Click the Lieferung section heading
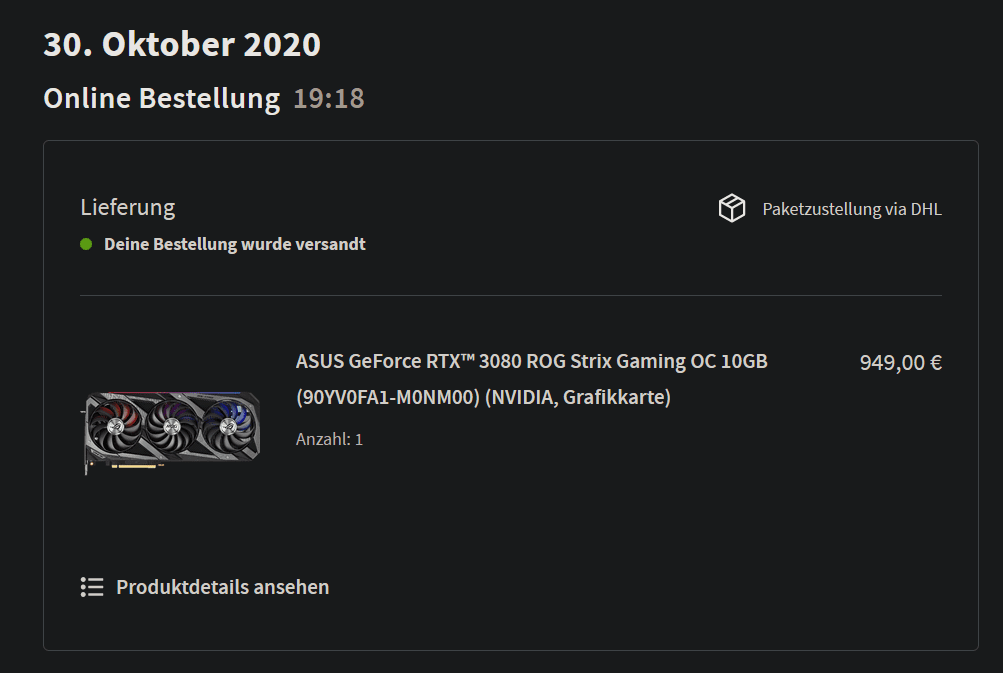This screenshot has width=1003, height=673. 127,207
